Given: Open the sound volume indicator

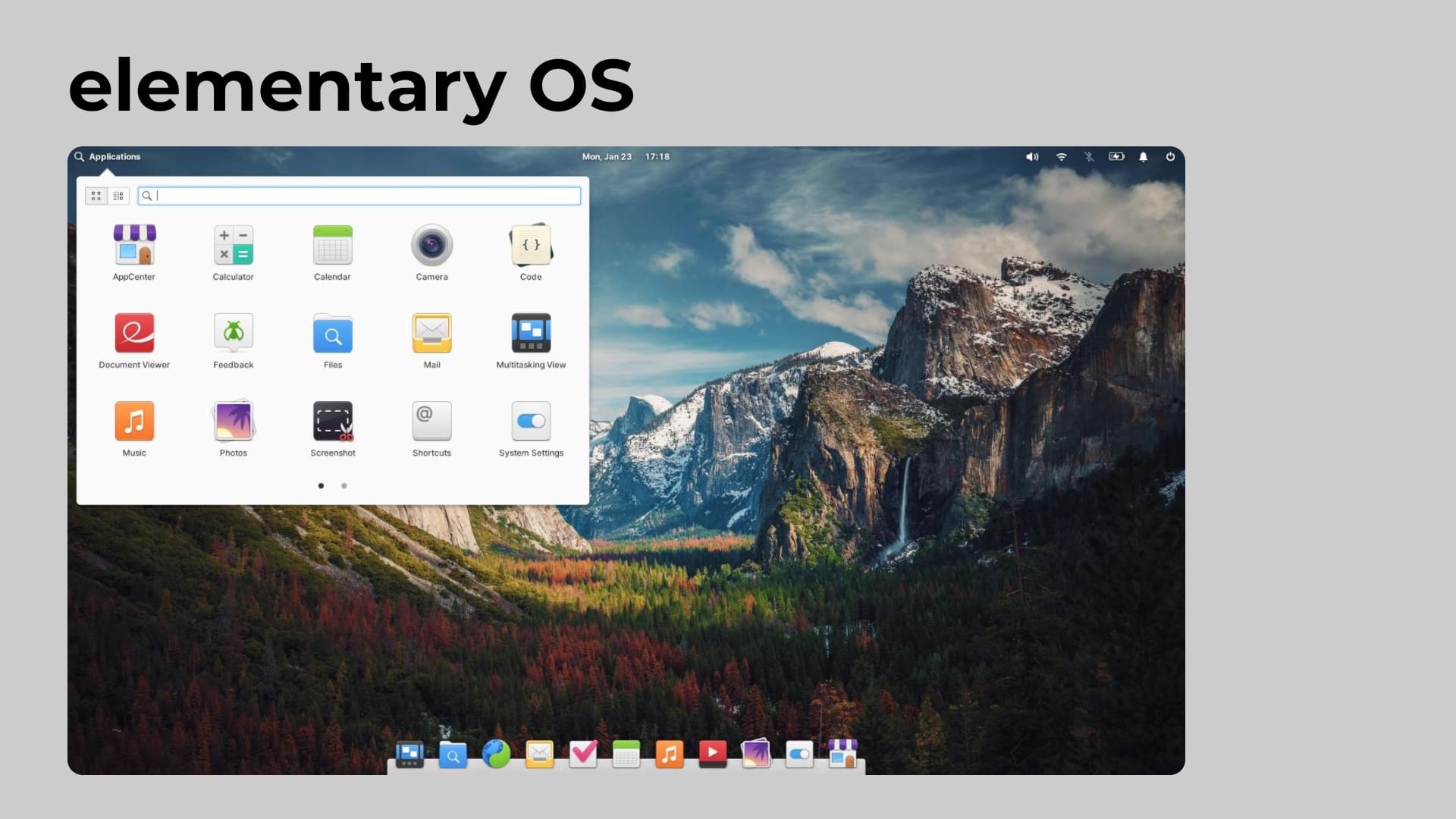Looking at the screenshot, I should [1032, 156].
